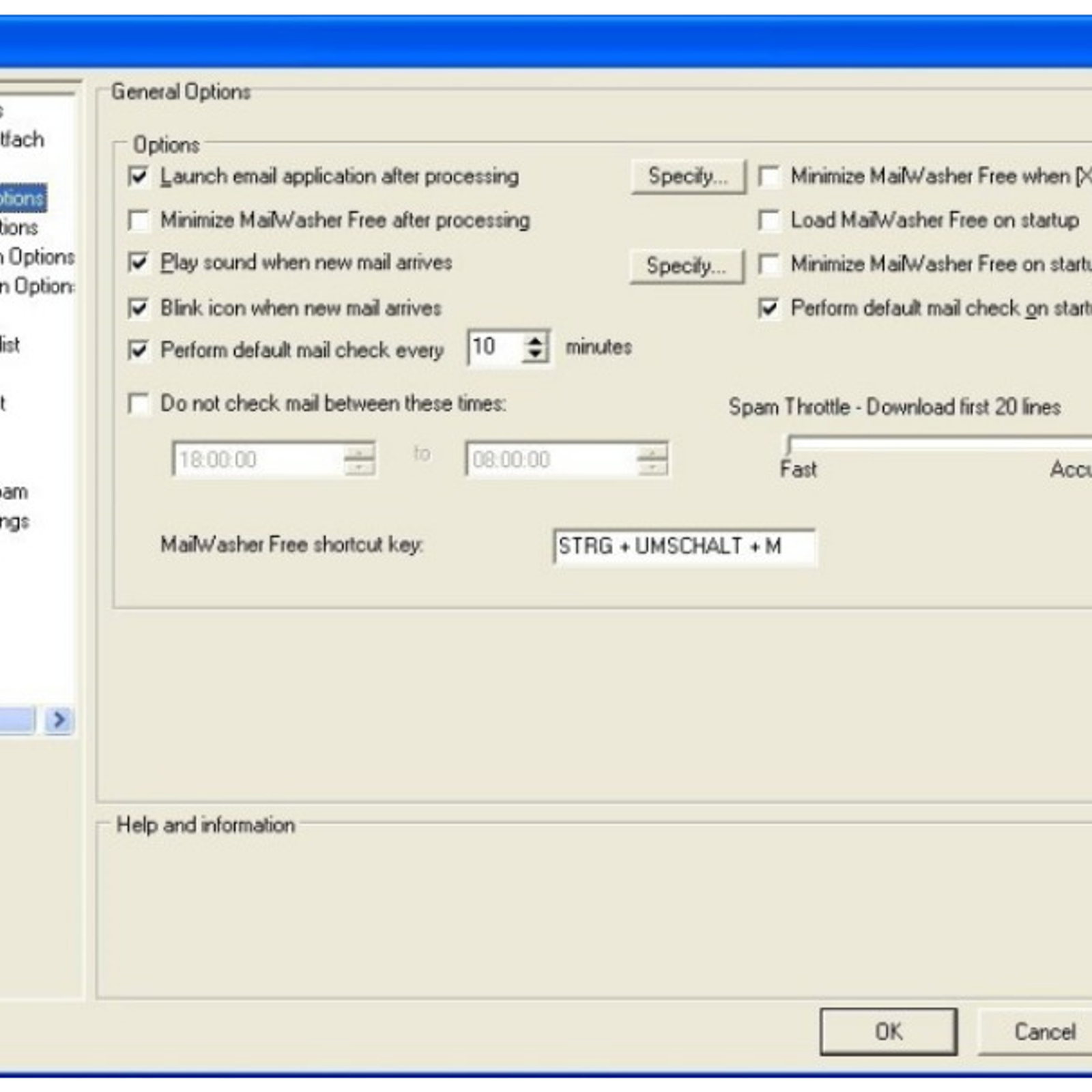Select the sidebar item ending in 'list'

point(10,345)
